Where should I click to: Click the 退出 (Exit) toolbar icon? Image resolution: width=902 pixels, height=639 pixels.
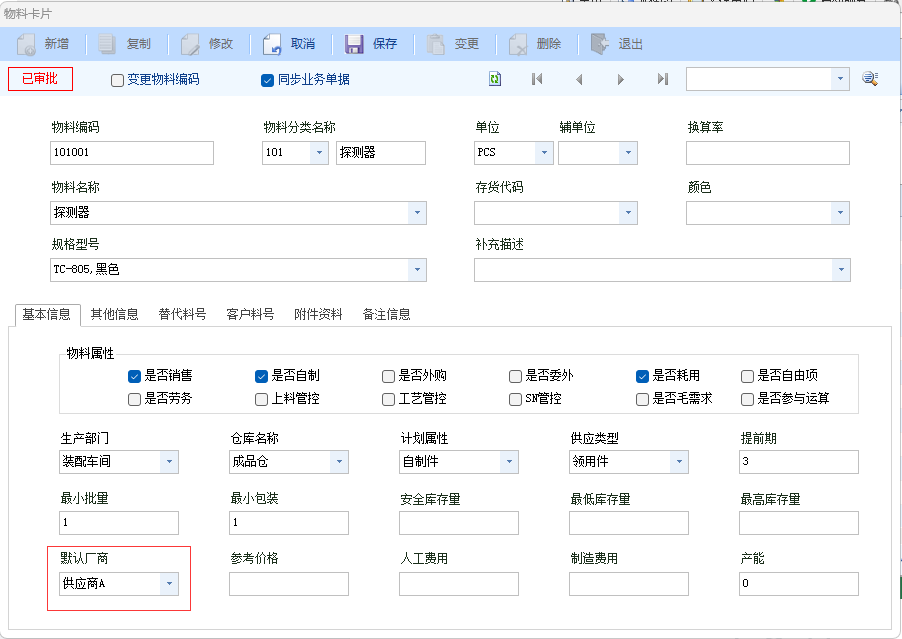599,44
